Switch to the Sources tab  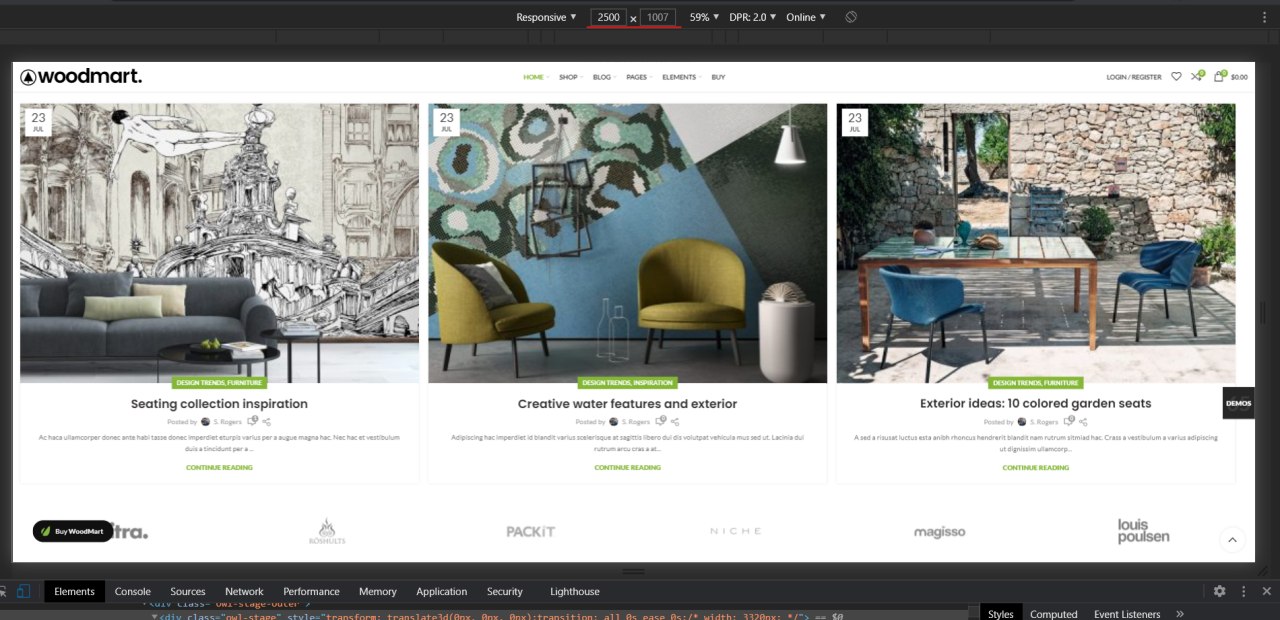pos(187,591)
